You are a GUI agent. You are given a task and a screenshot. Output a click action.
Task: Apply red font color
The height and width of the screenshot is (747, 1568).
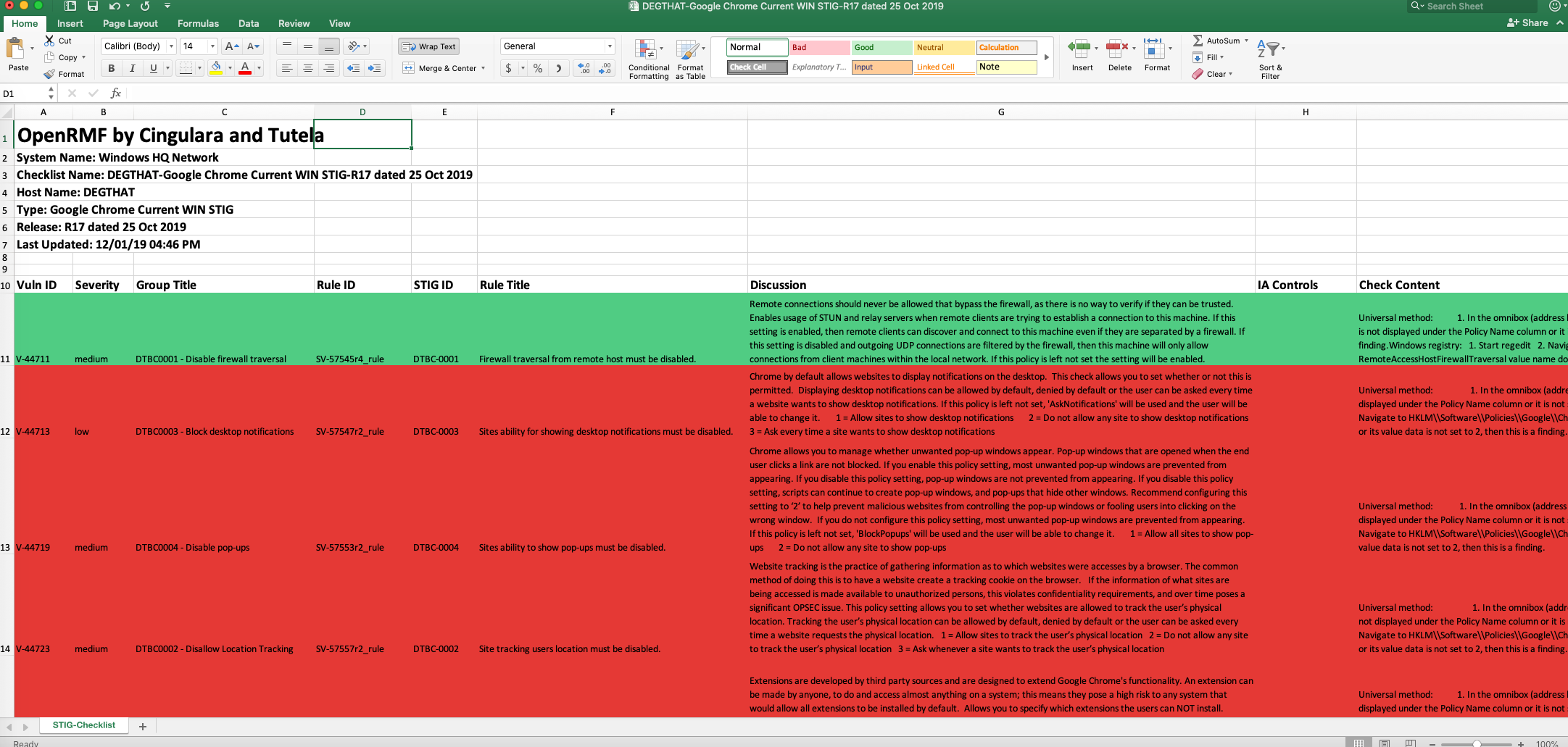click(x=245, y=68)
